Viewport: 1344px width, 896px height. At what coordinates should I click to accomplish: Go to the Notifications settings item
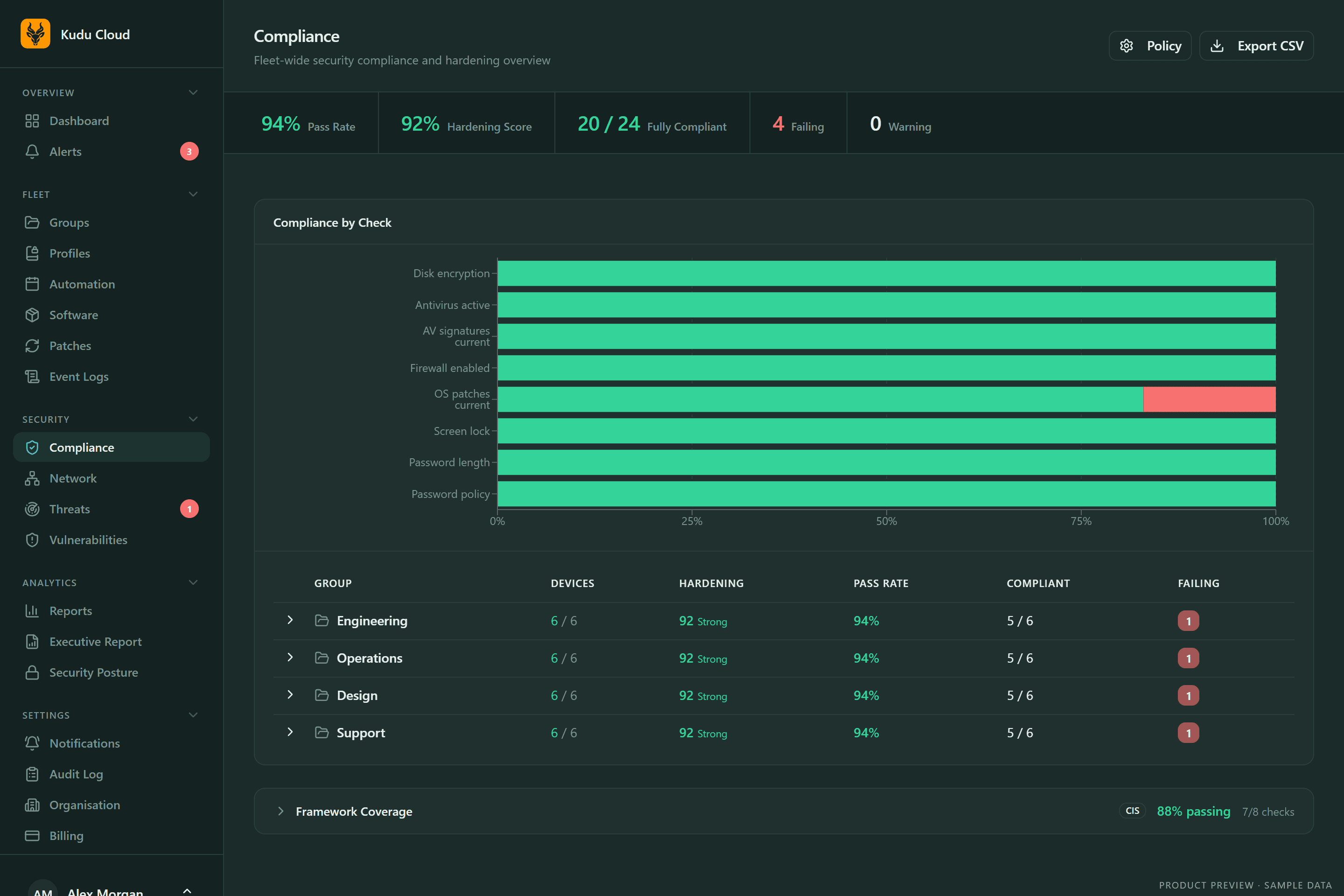pyautogui.click(x=112, y=743)
